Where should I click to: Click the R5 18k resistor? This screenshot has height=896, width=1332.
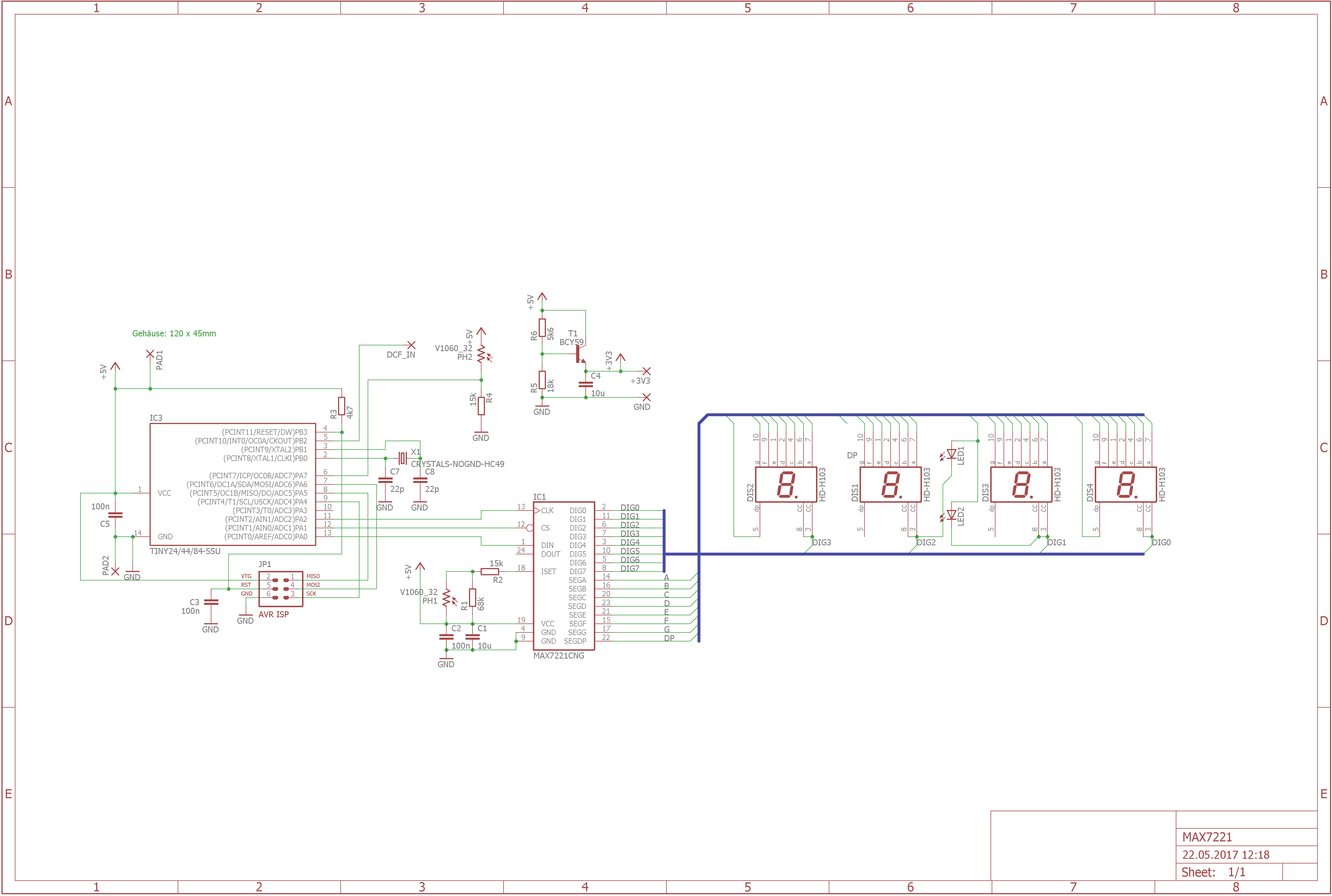(x=542, y=380)
